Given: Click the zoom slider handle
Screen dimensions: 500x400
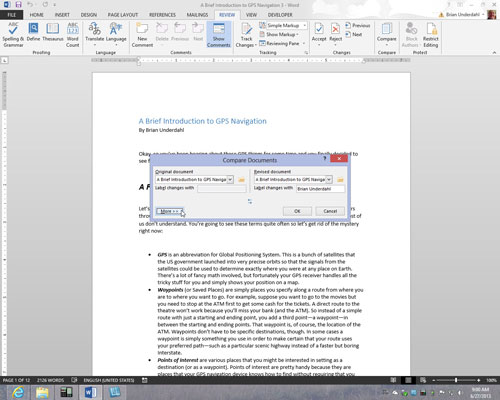Looking at the screenshot, I should pyautogui.click(x=456, y=380).
